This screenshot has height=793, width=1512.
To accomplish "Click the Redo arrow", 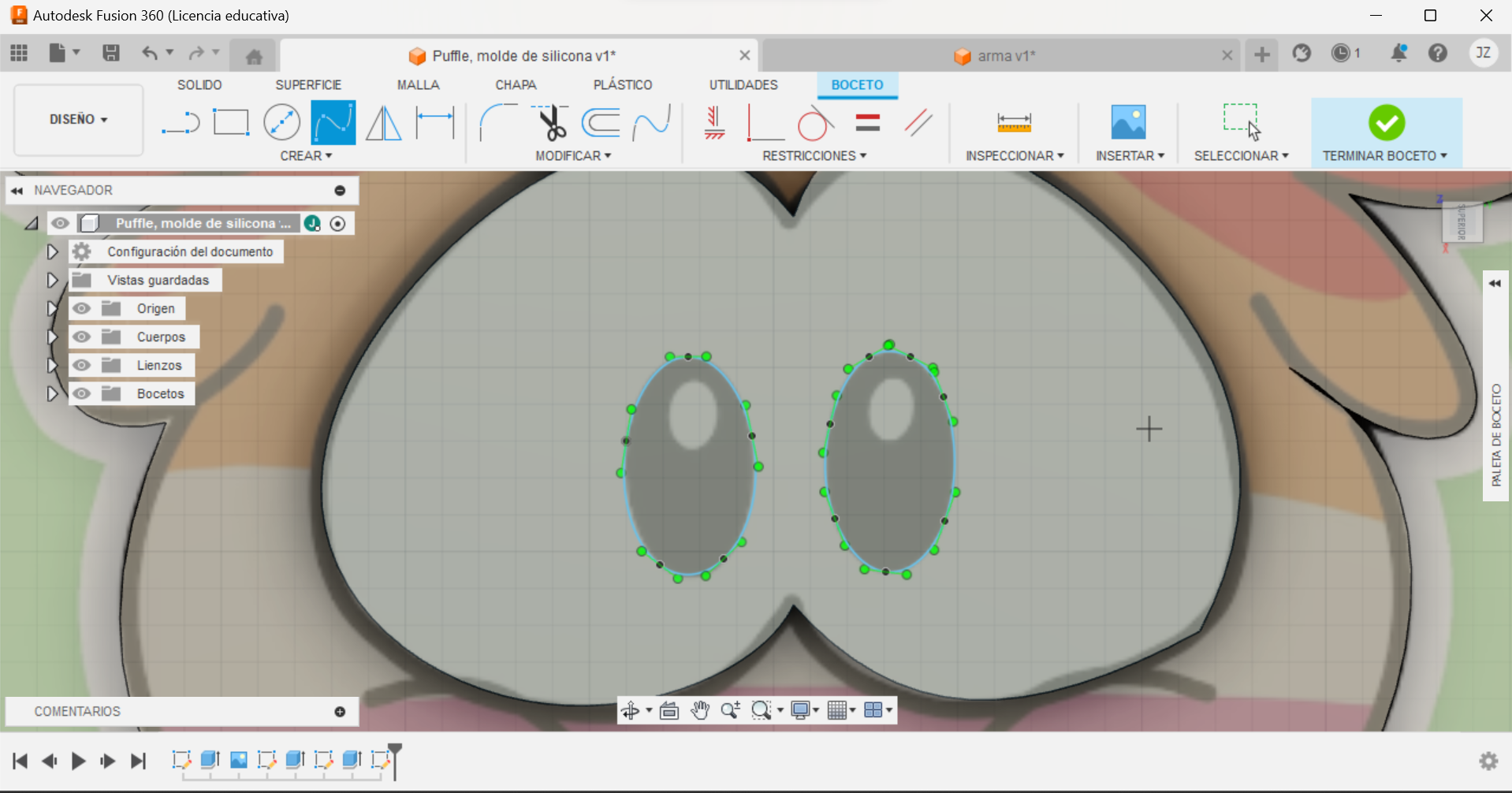I will coord(196,53).
